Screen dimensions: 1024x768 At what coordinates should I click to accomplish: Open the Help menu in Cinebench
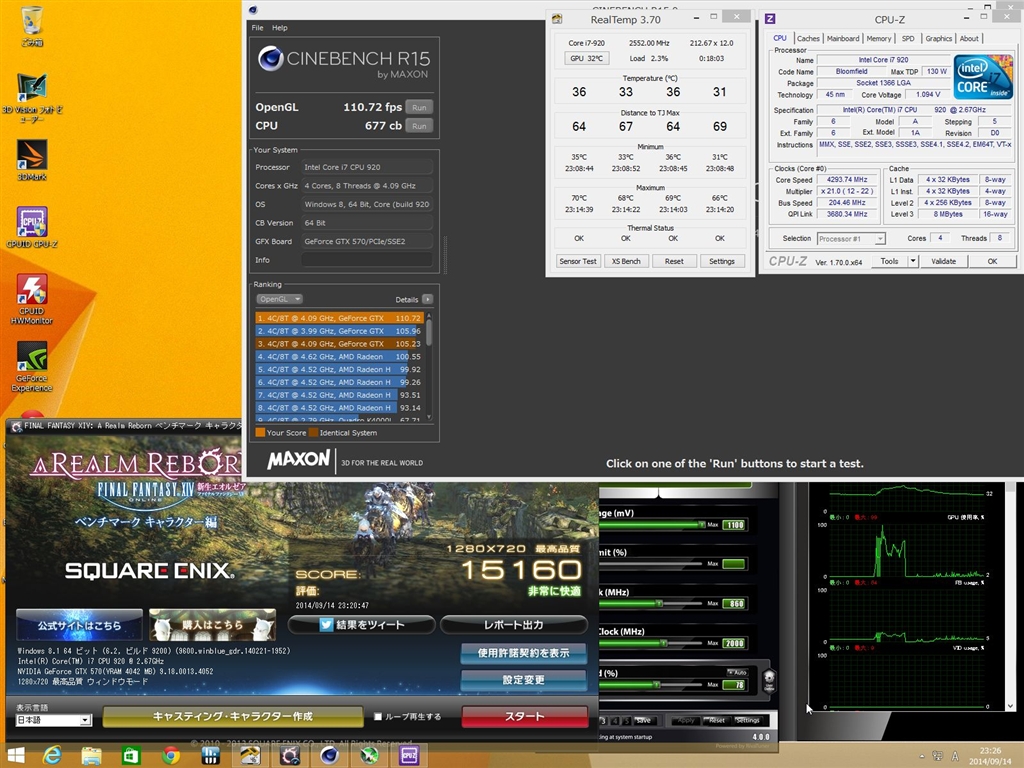pyautogui.click(x=280, y=28)
